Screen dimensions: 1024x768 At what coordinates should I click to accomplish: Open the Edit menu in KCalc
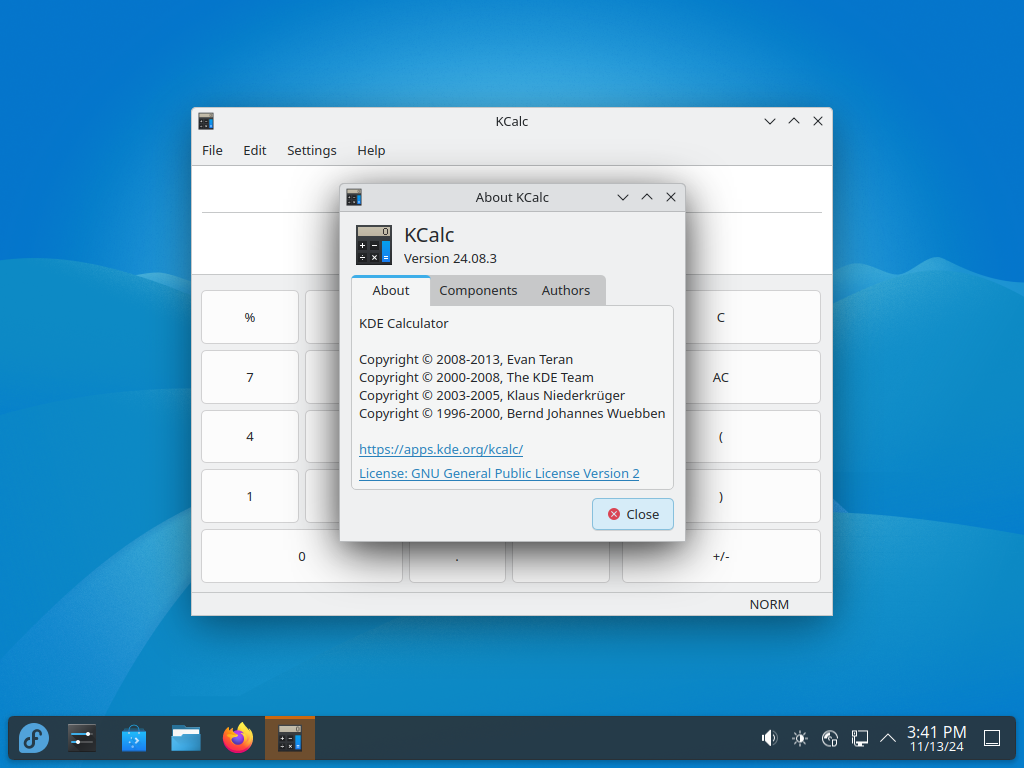[255, 150]
